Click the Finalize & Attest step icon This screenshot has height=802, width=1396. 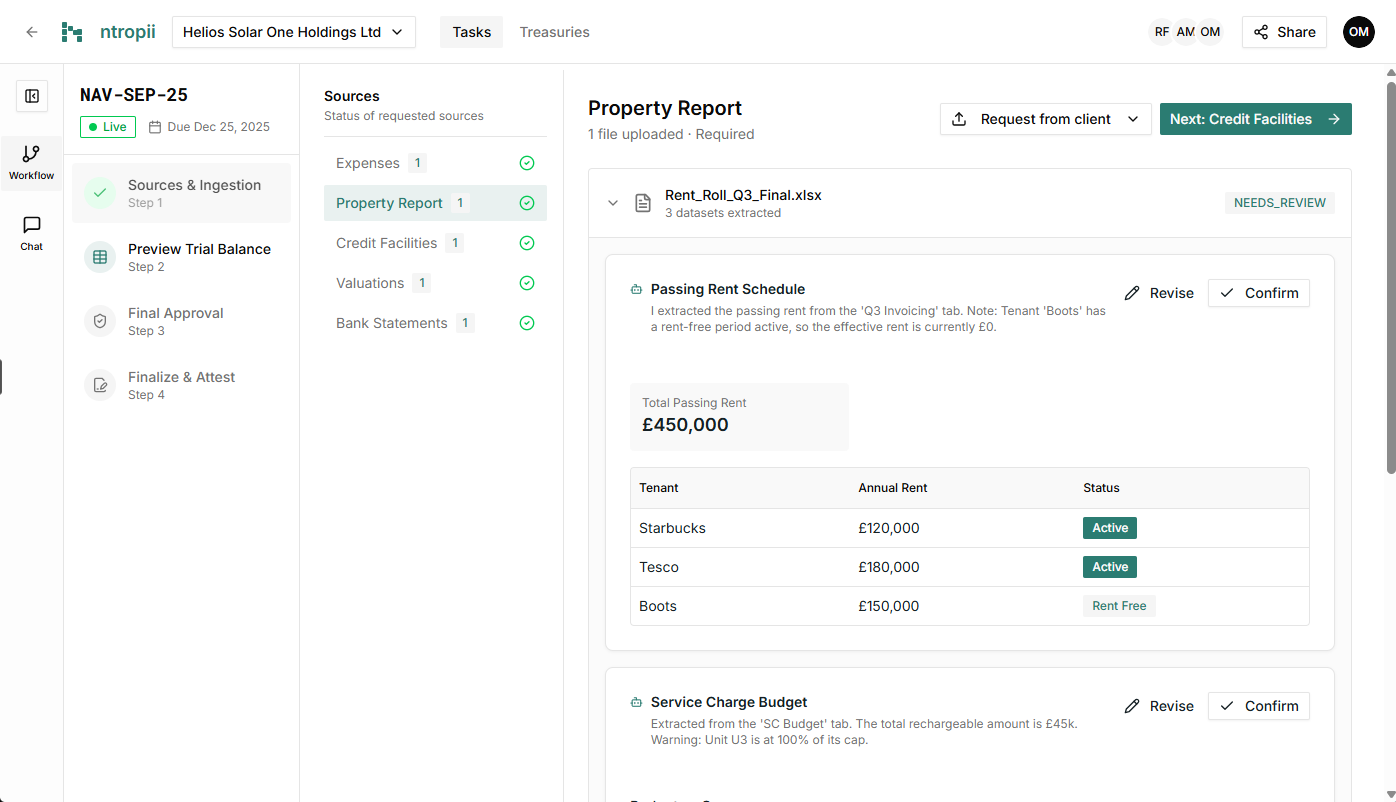click(x=100, y=385)
